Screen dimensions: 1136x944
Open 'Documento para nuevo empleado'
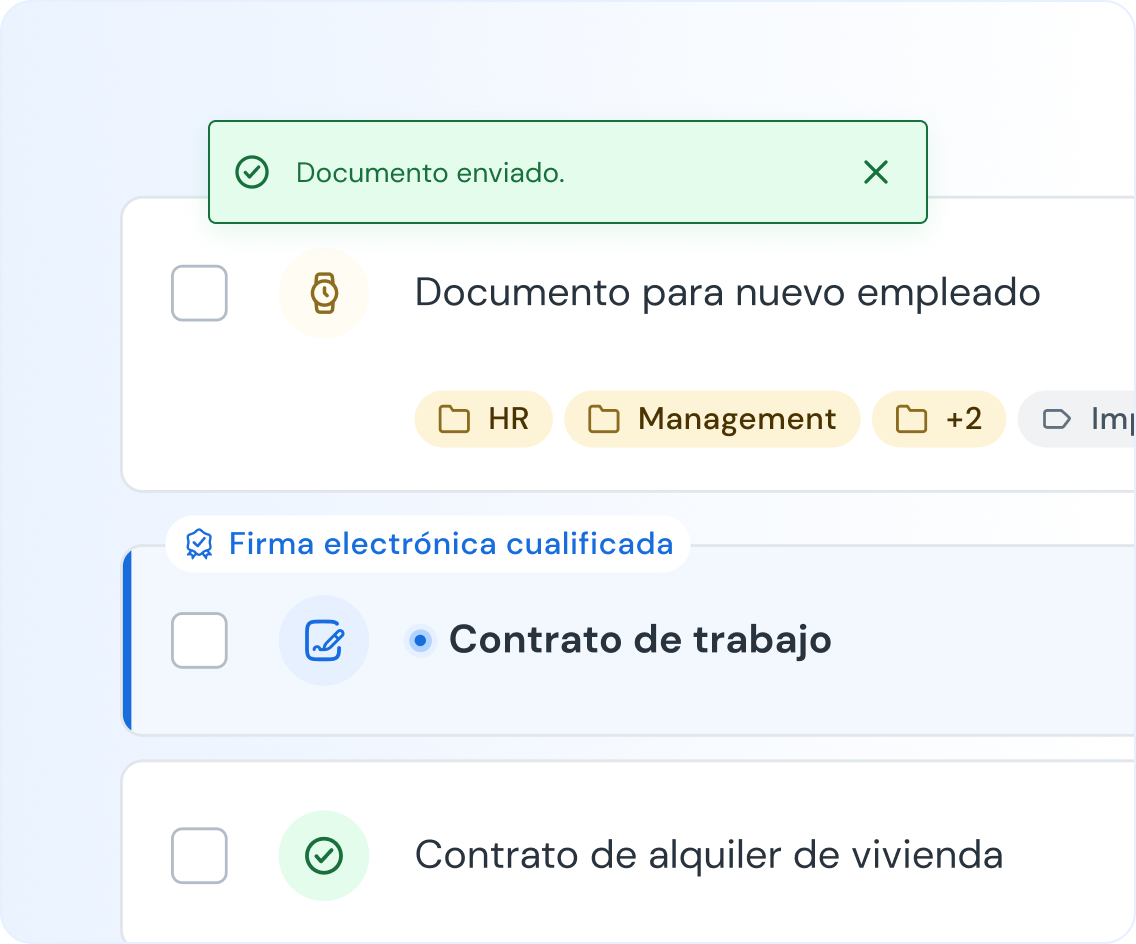[727, 293]
